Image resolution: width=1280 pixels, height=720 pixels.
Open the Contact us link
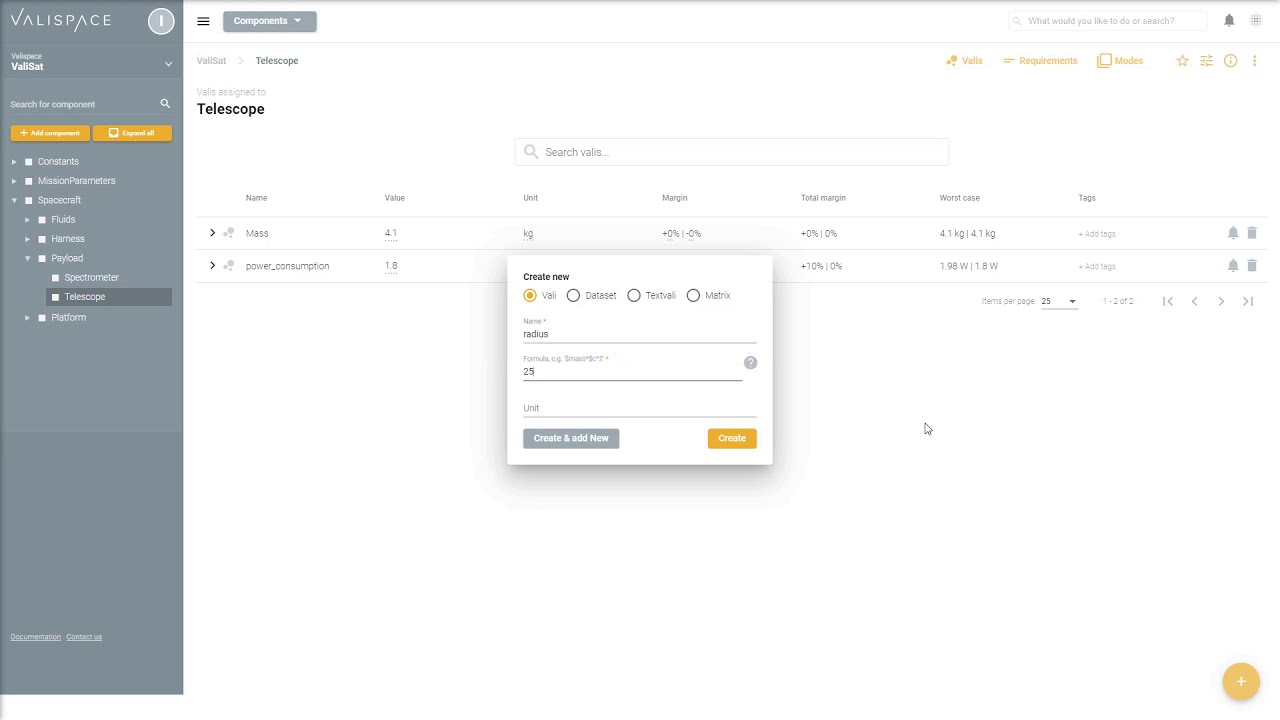84,637
